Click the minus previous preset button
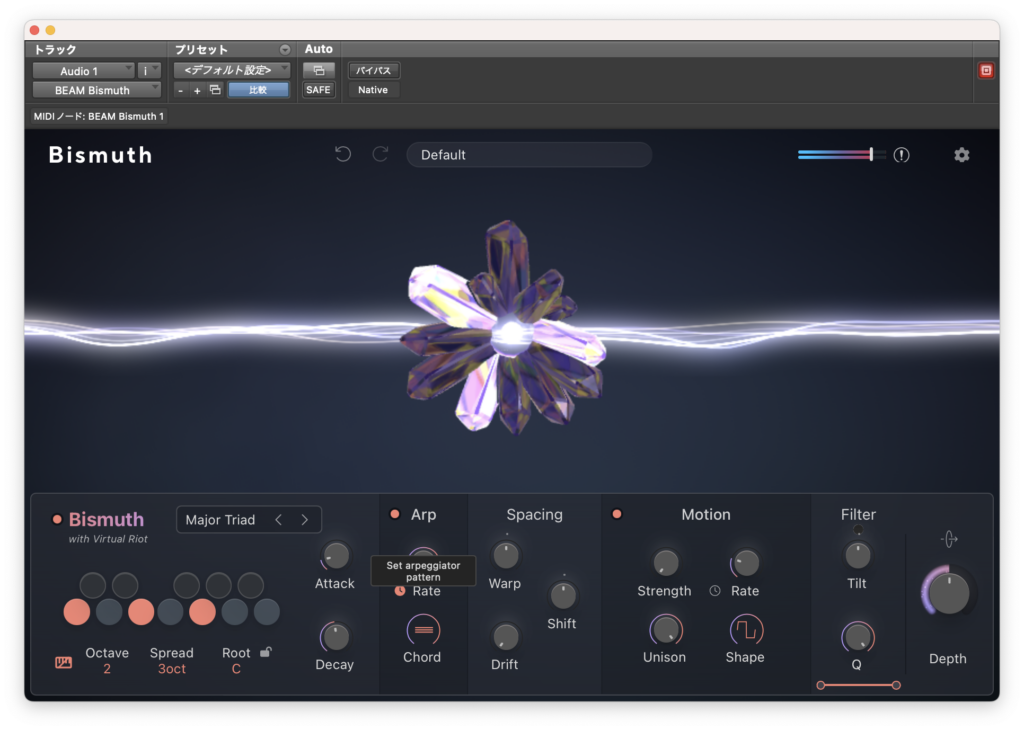The height and width of the screenshot is (730, 1024). (x=180, y=91)
